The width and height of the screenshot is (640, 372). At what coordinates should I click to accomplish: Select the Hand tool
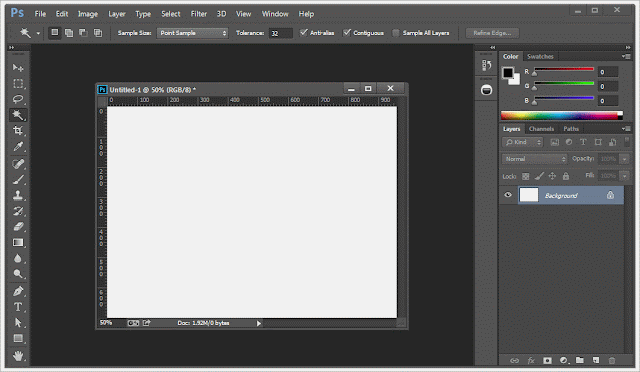click(18, 356)
